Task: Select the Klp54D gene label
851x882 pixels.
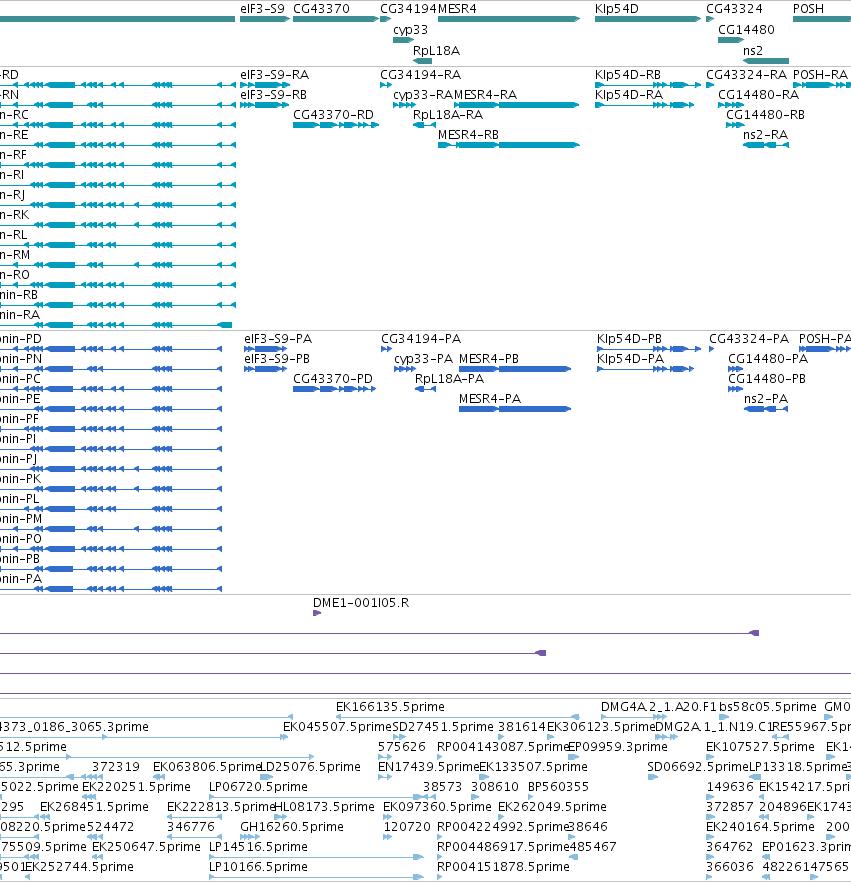Action: (x=616, y=9)
